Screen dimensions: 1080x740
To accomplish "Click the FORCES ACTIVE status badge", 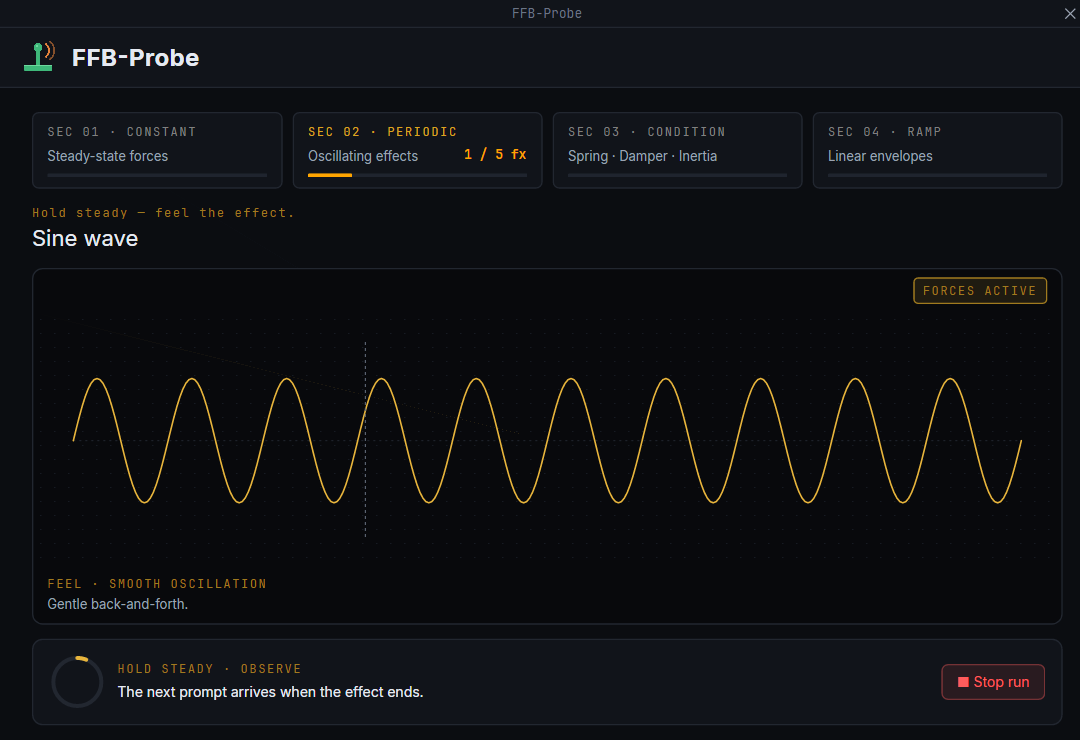I will pos(979,291).
